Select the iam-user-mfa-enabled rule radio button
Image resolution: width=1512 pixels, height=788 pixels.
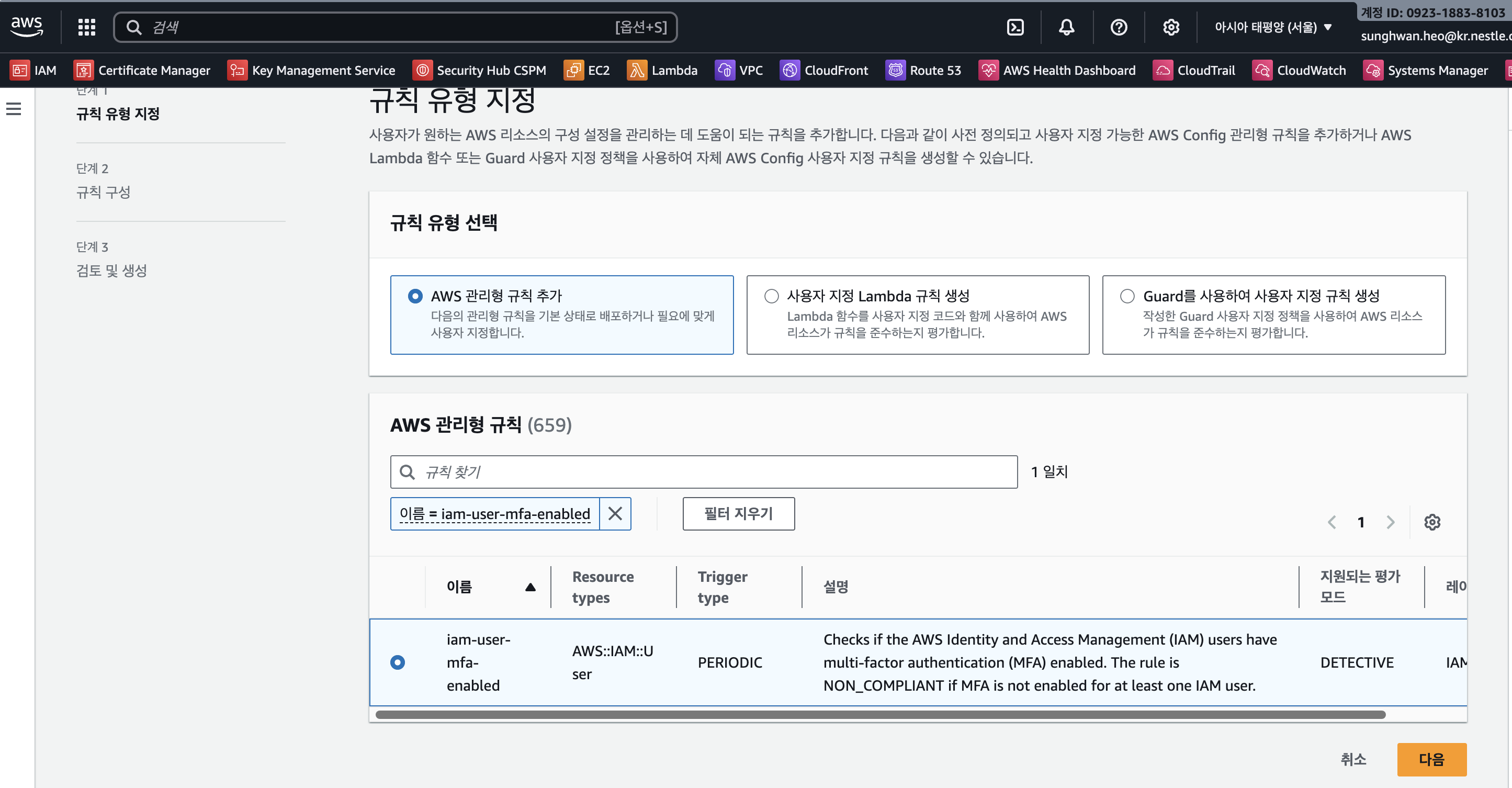[x=398, y=662]
